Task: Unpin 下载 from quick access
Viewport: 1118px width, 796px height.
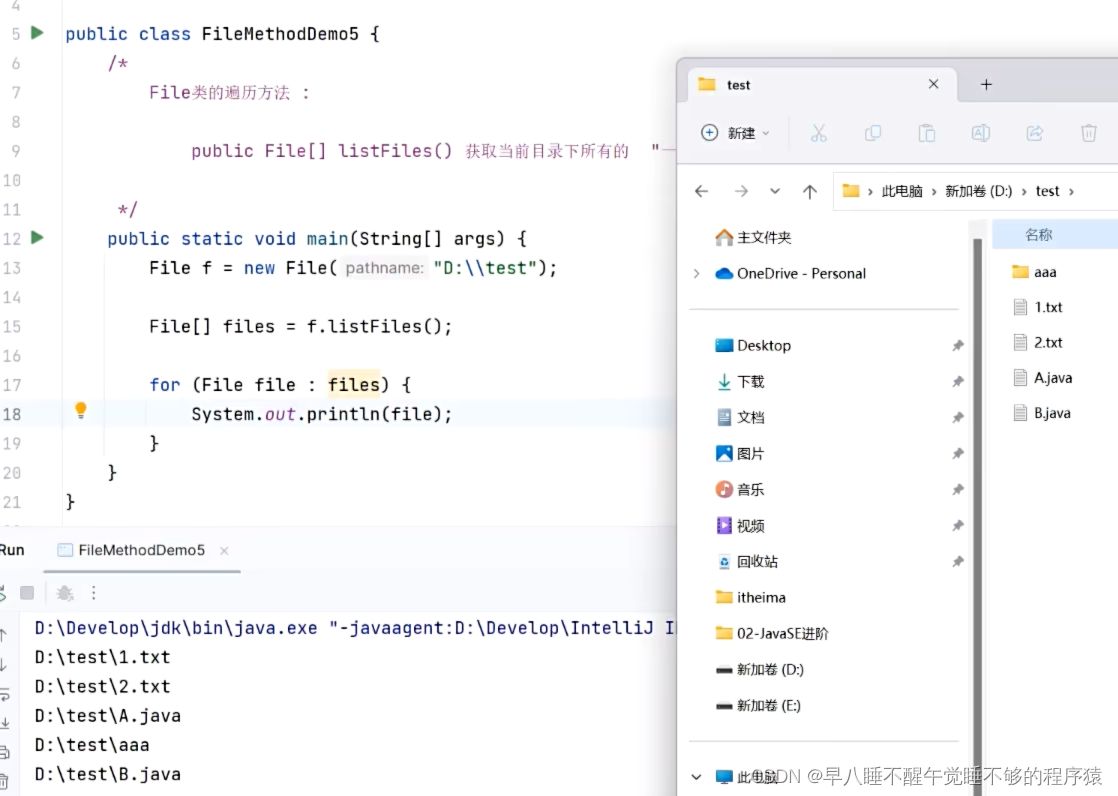Action: tap(957, 381)
